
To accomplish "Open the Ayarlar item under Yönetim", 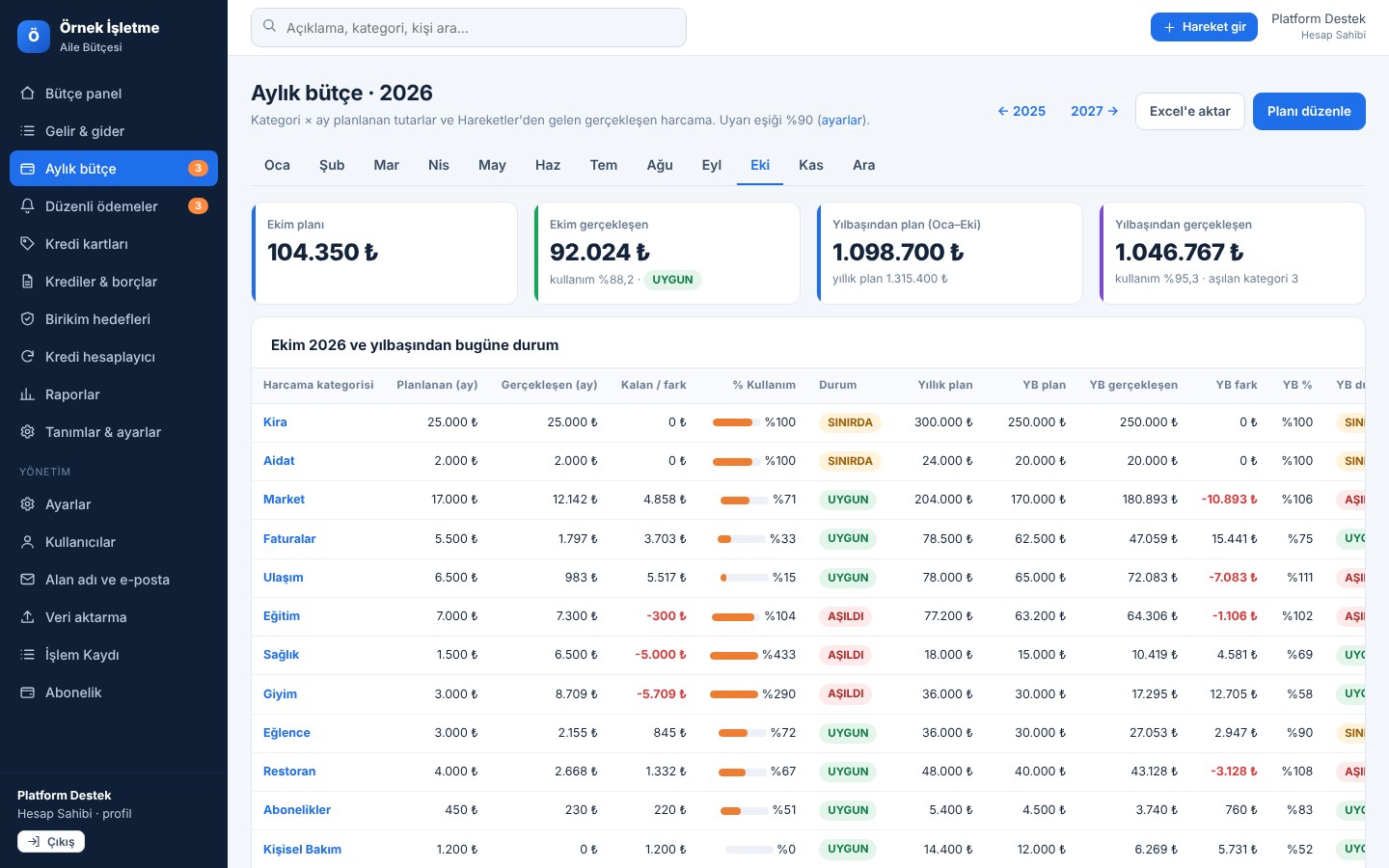I will 114,504.
